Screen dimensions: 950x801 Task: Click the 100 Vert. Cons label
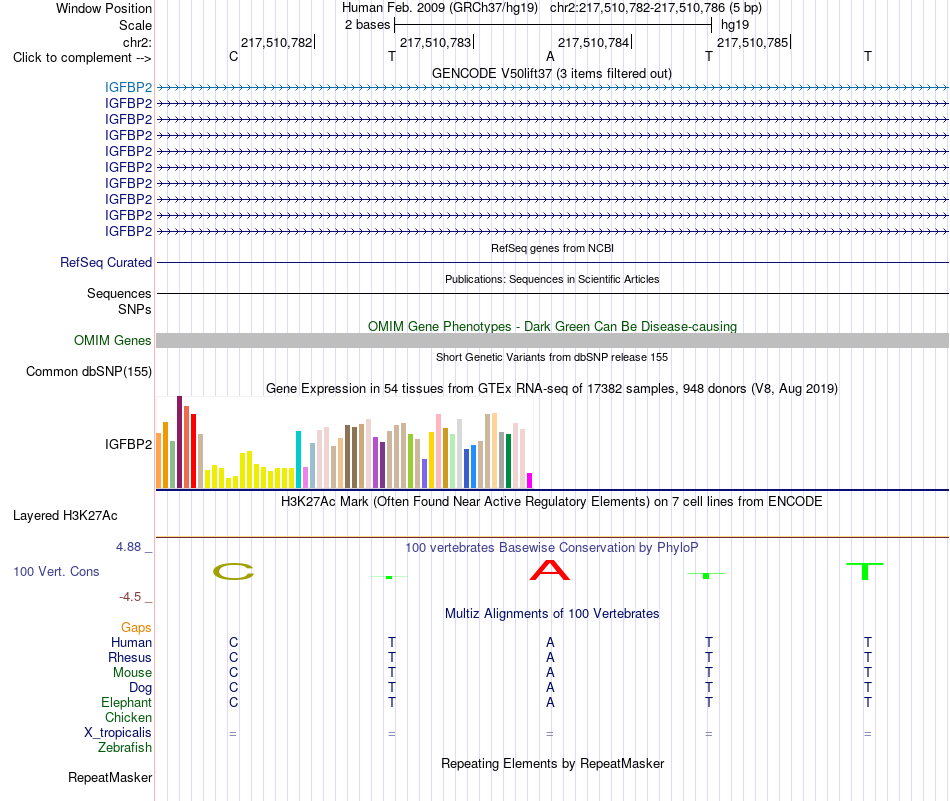pyautogui.click(x=56, y=571)
